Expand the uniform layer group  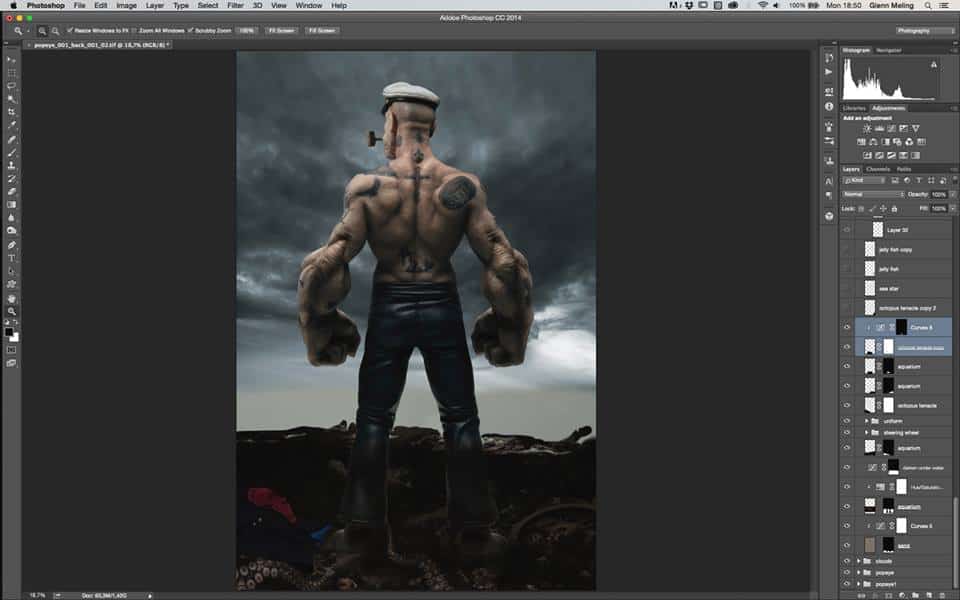pyautogui.click(x=867, y=422)
